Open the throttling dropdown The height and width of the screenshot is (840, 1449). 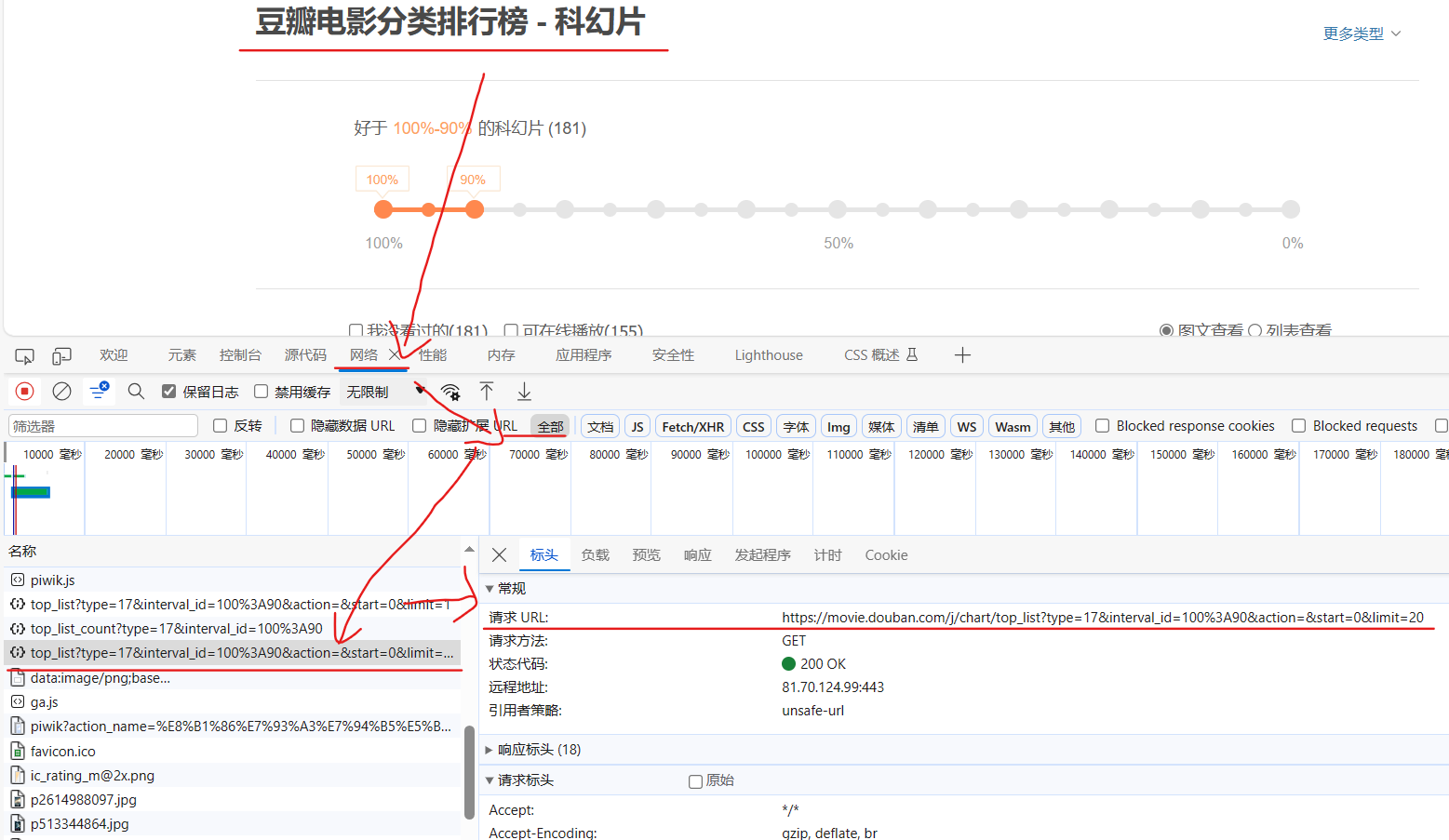coord(384,392)
